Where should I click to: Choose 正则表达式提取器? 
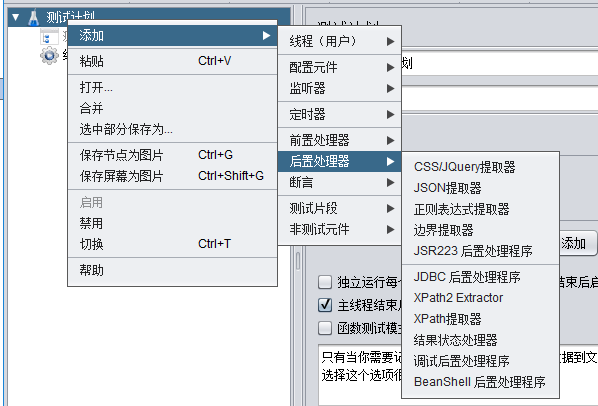pos(481,209)
